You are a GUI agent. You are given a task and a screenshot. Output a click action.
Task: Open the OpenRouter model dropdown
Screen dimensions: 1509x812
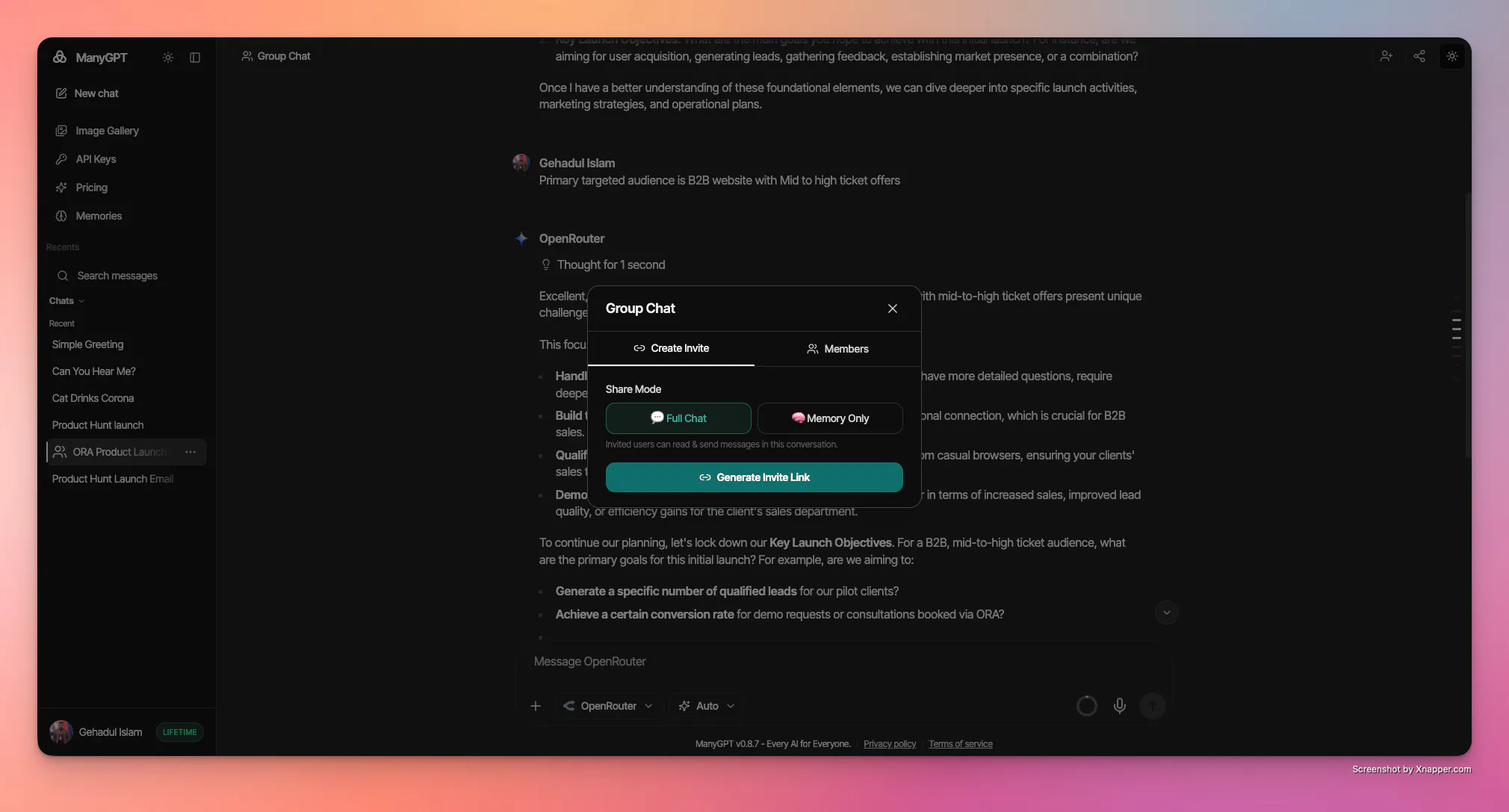608,706
